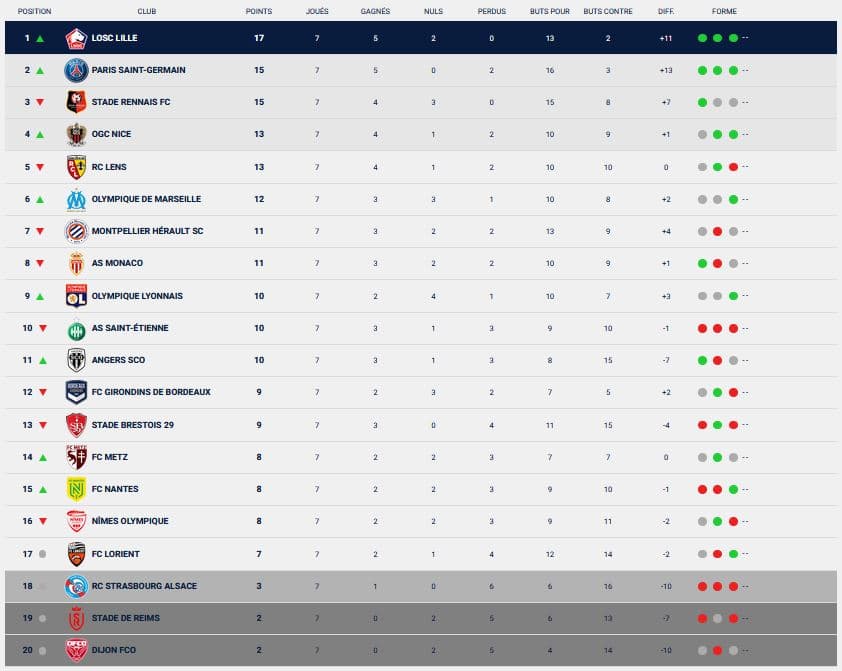Screen dimensions: 842x671
Task: Open the AS Monaco club name link
Action: pos(117,263)
